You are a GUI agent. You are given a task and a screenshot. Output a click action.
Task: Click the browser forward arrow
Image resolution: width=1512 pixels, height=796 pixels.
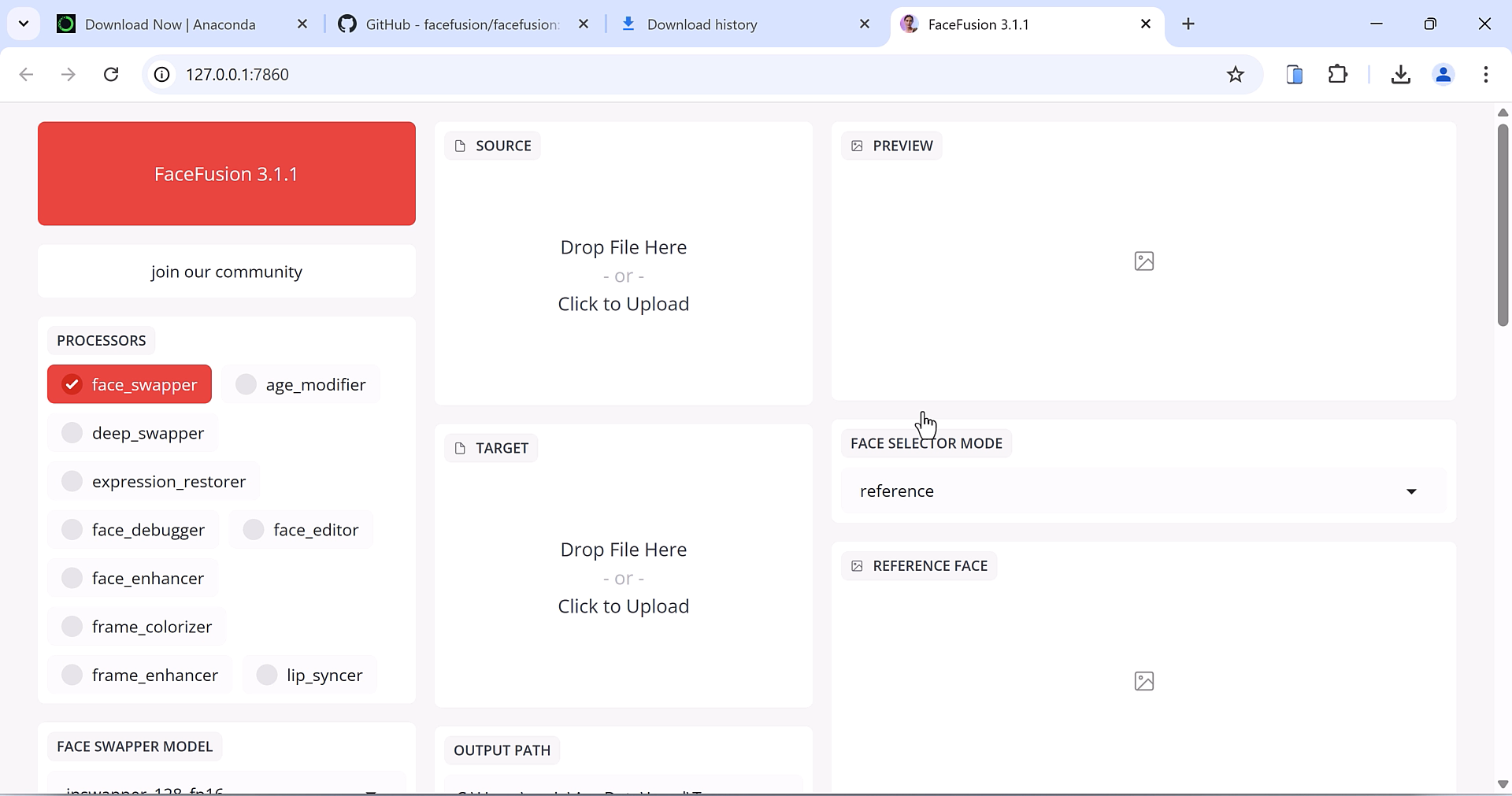[69, 74]
